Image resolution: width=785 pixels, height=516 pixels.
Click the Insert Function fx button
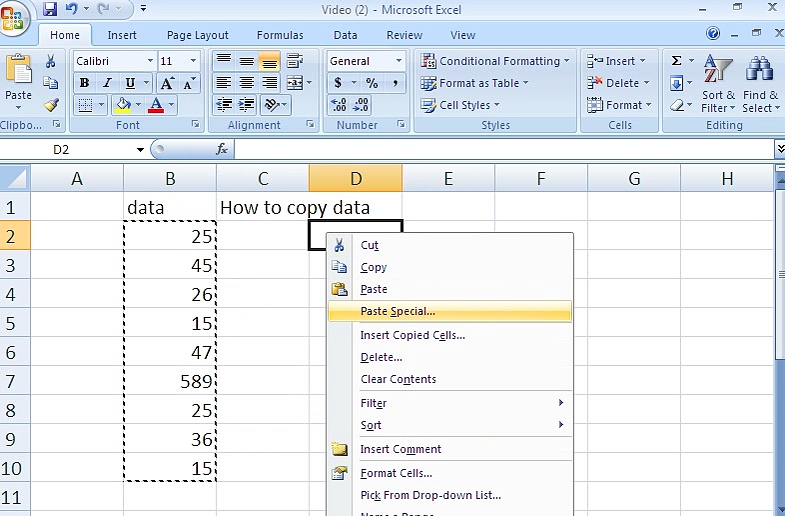click(222, 149)
